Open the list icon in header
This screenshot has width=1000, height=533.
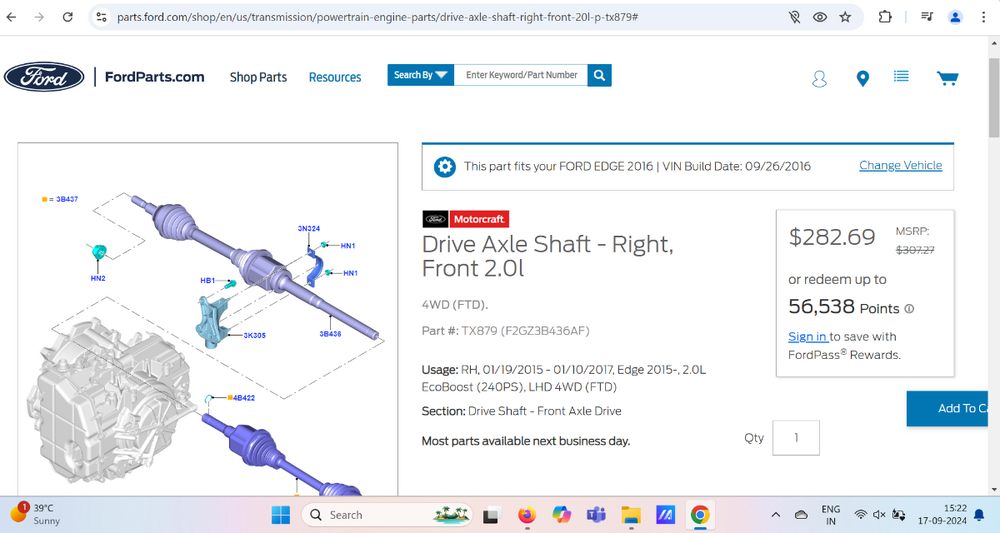tap(901, 77)
